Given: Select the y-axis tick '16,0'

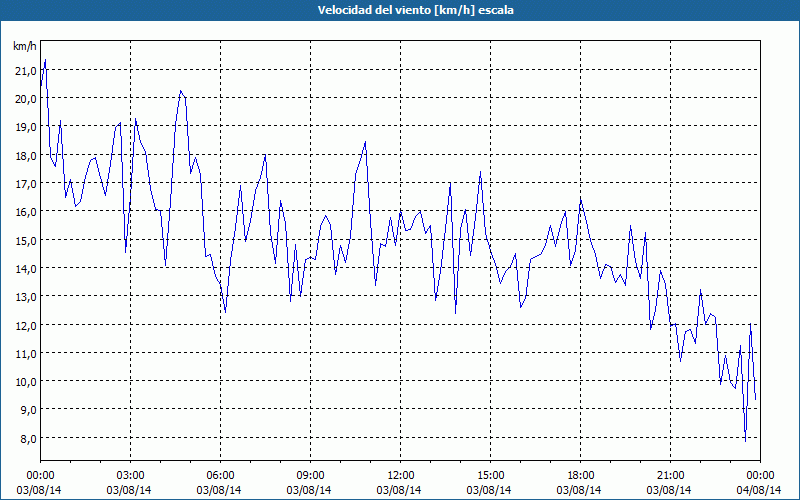Looking at the screenshot, I should pyautogui.click(x=26, y=212).
